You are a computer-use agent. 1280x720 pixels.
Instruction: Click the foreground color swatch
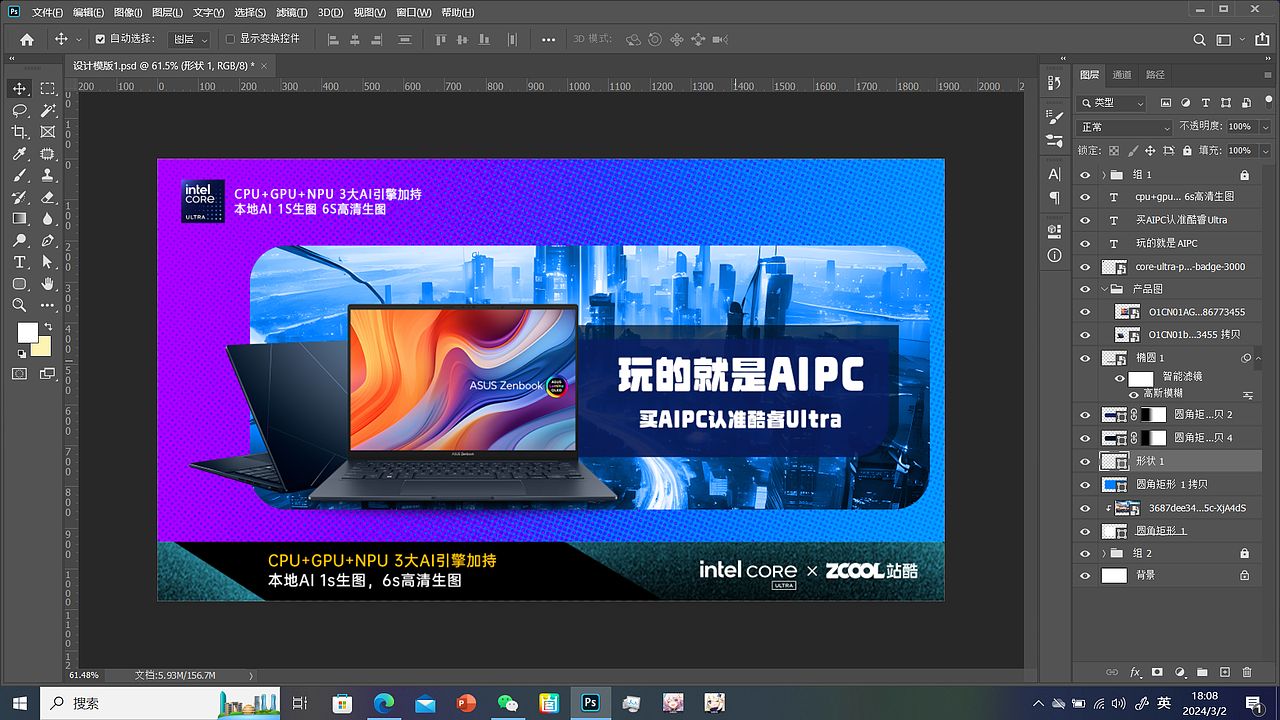[27, 333]
